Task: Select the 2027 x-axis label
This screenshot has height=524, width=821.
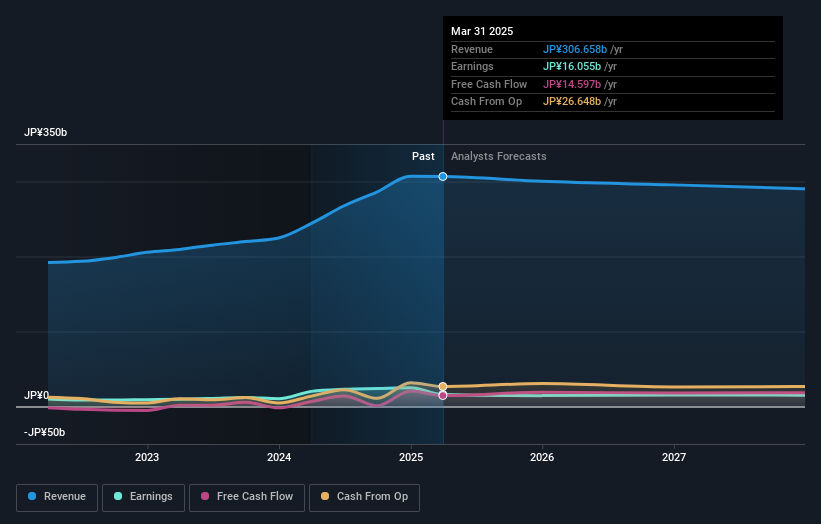Action: click(x=674, y=457)
